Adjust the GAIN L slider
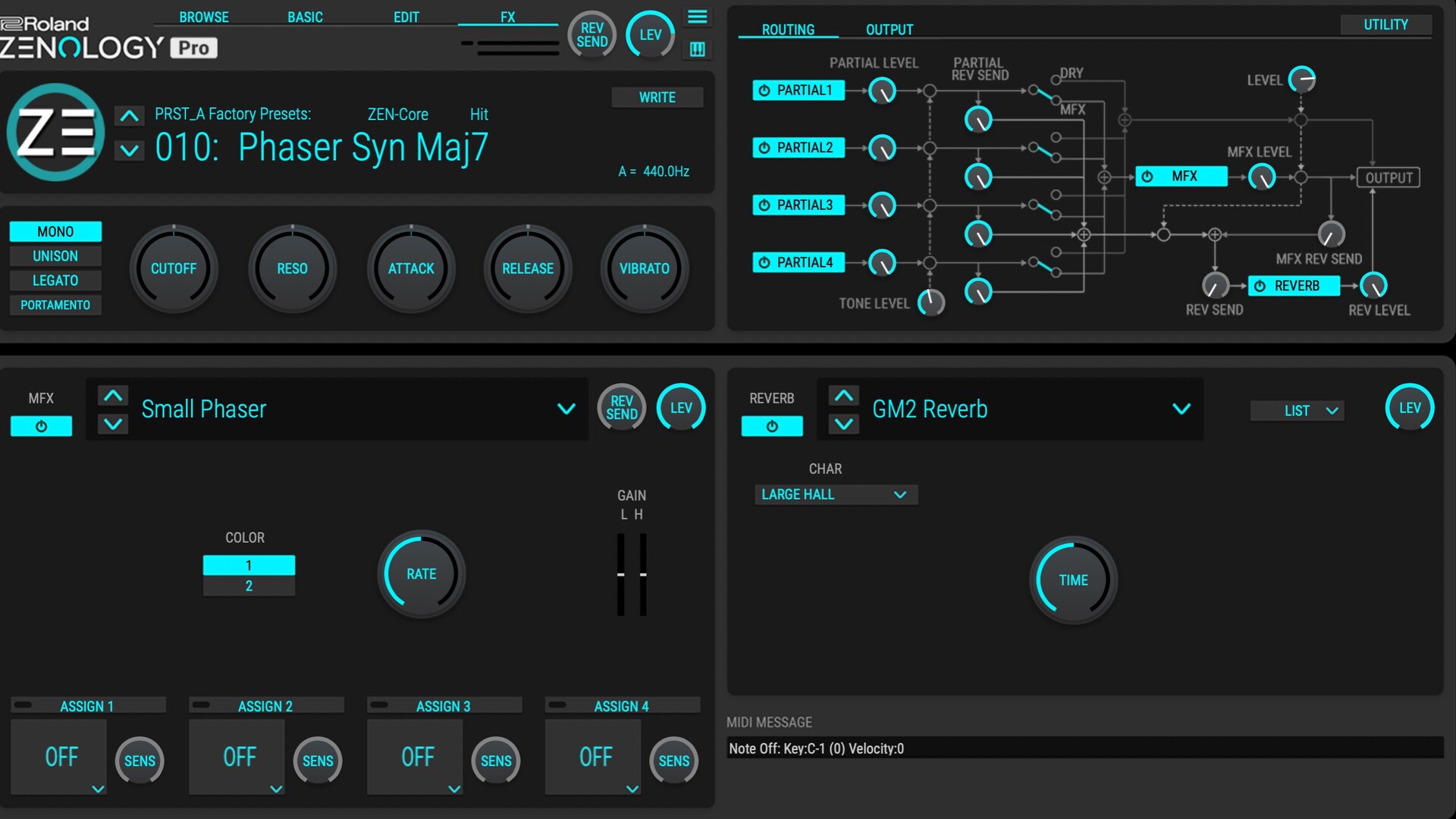 620,574
